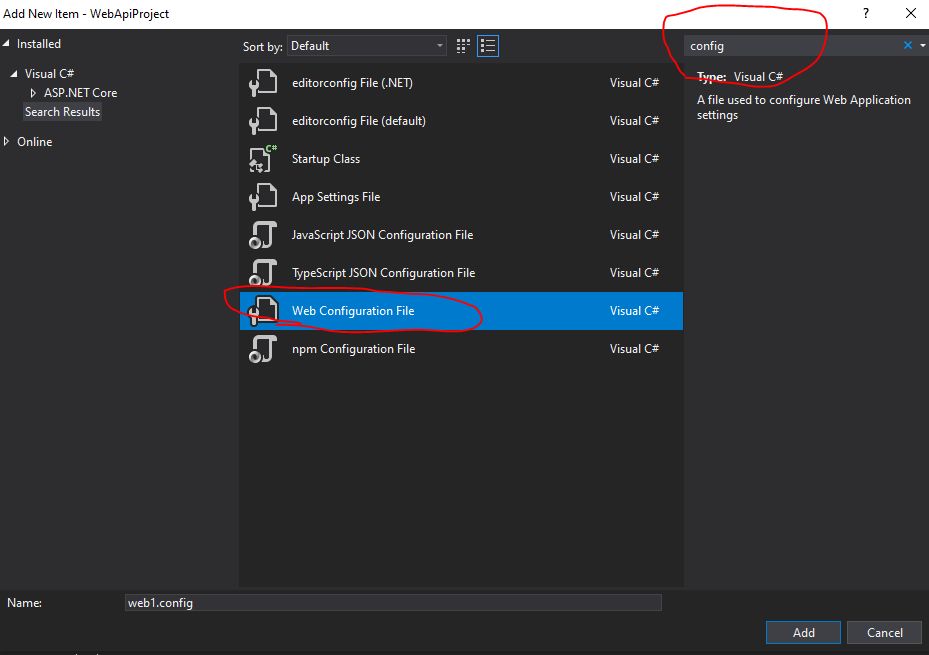This screenshot has width=929, height=655.
Task: Select npm Configuration File text
Action: [353, 349]
